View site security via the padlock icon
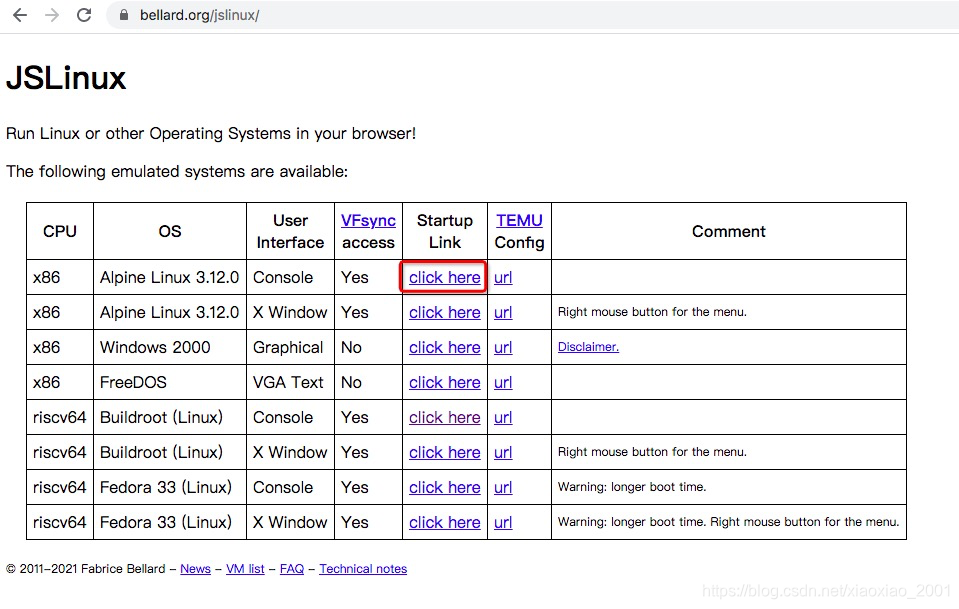Image resolution: width=959 pixels, height=609 pixels. point(124,15)
